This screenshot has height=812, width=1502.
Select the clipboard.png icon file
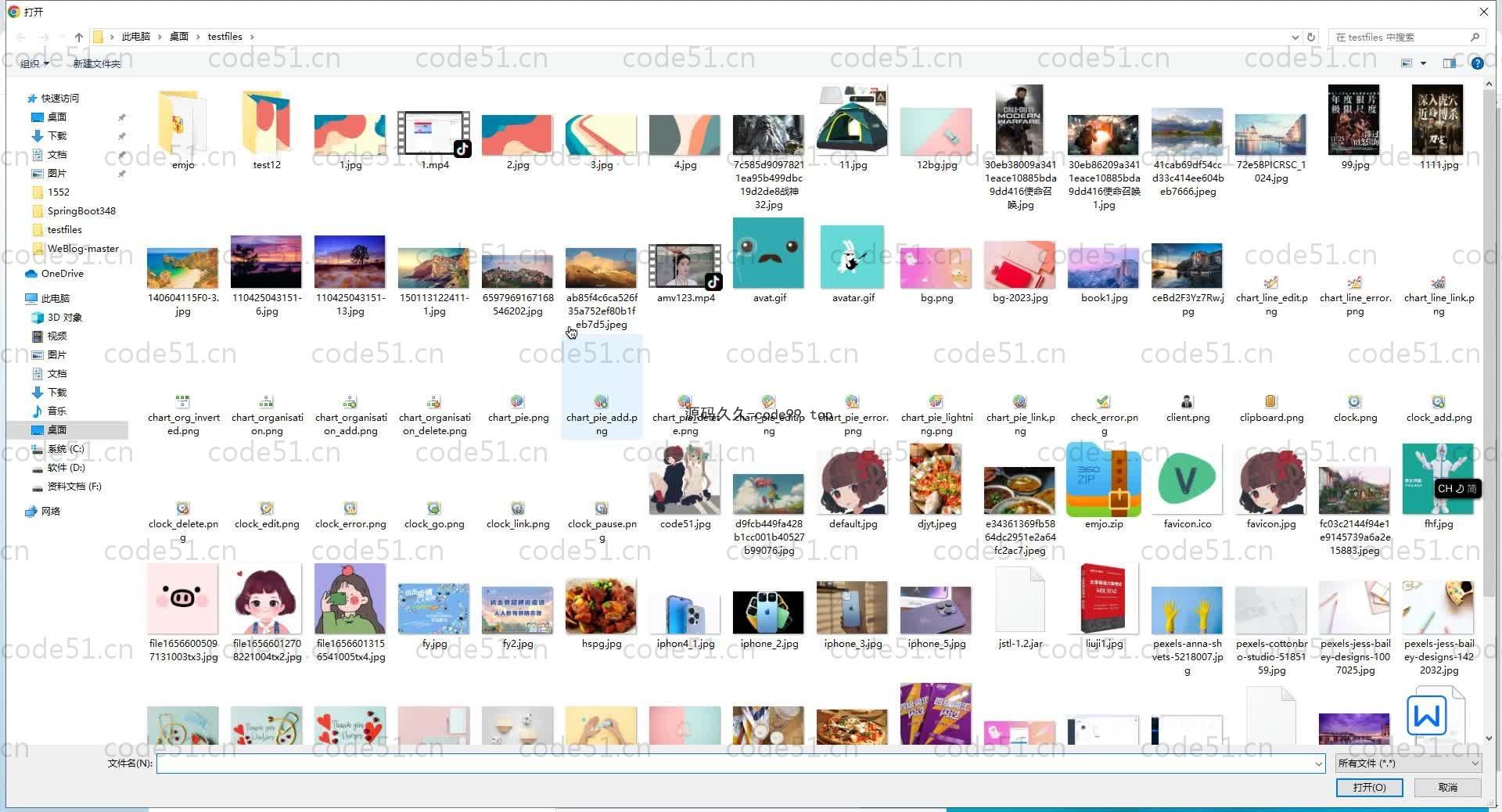point(1271,402)
